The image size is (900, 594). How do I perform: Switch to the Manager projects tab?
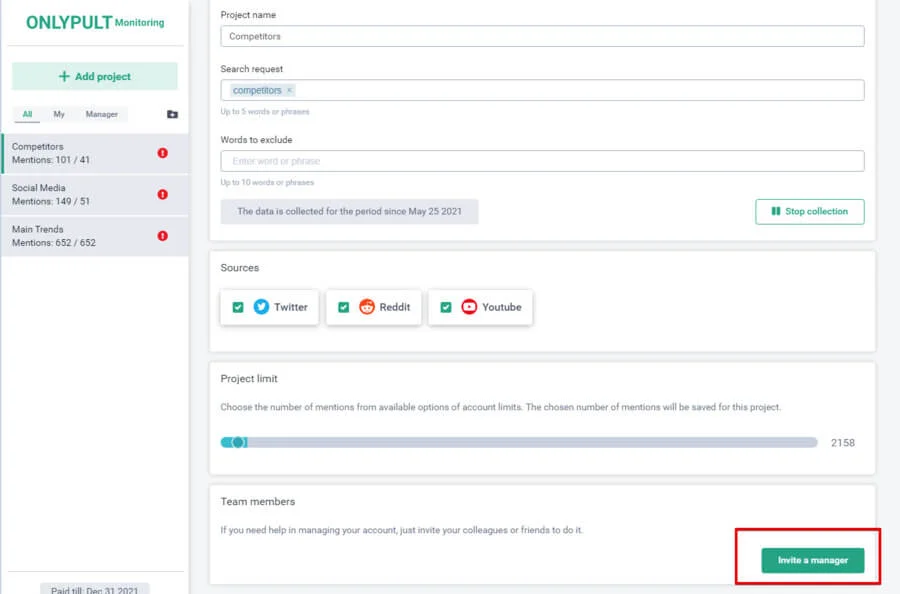click(101, 114)
